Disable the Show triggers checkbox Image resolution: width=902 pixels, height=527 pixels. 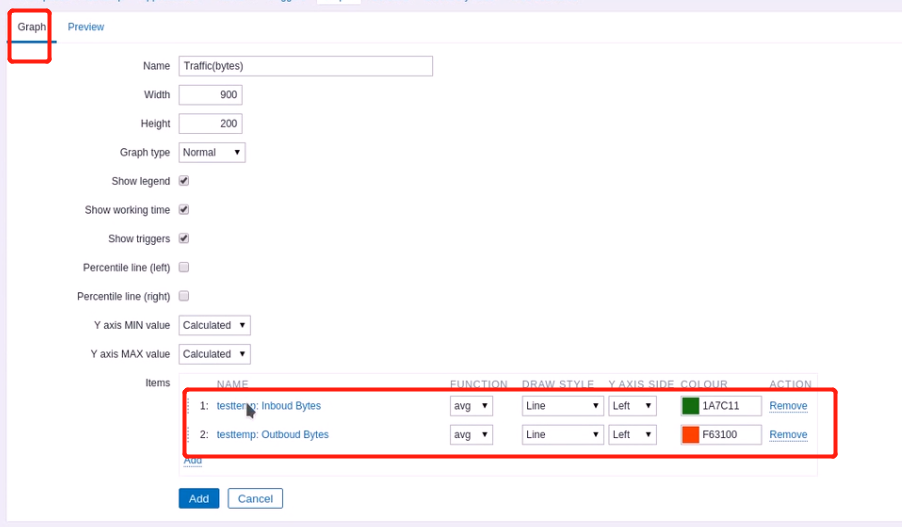click(x=184, y=238)
